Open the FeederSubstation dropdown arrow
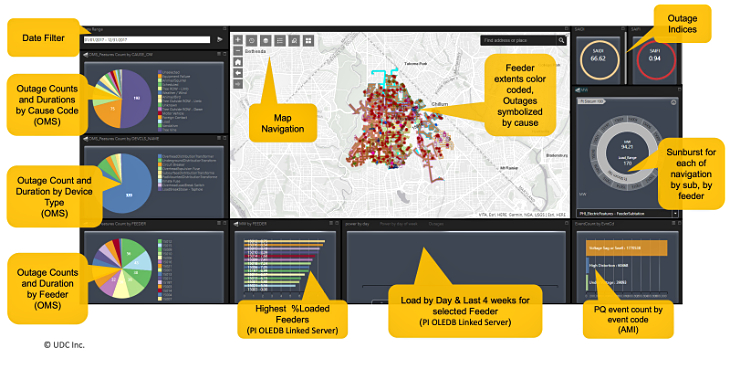Image resolution: width=730 pixels, height=369 pixels. point(675,214)
